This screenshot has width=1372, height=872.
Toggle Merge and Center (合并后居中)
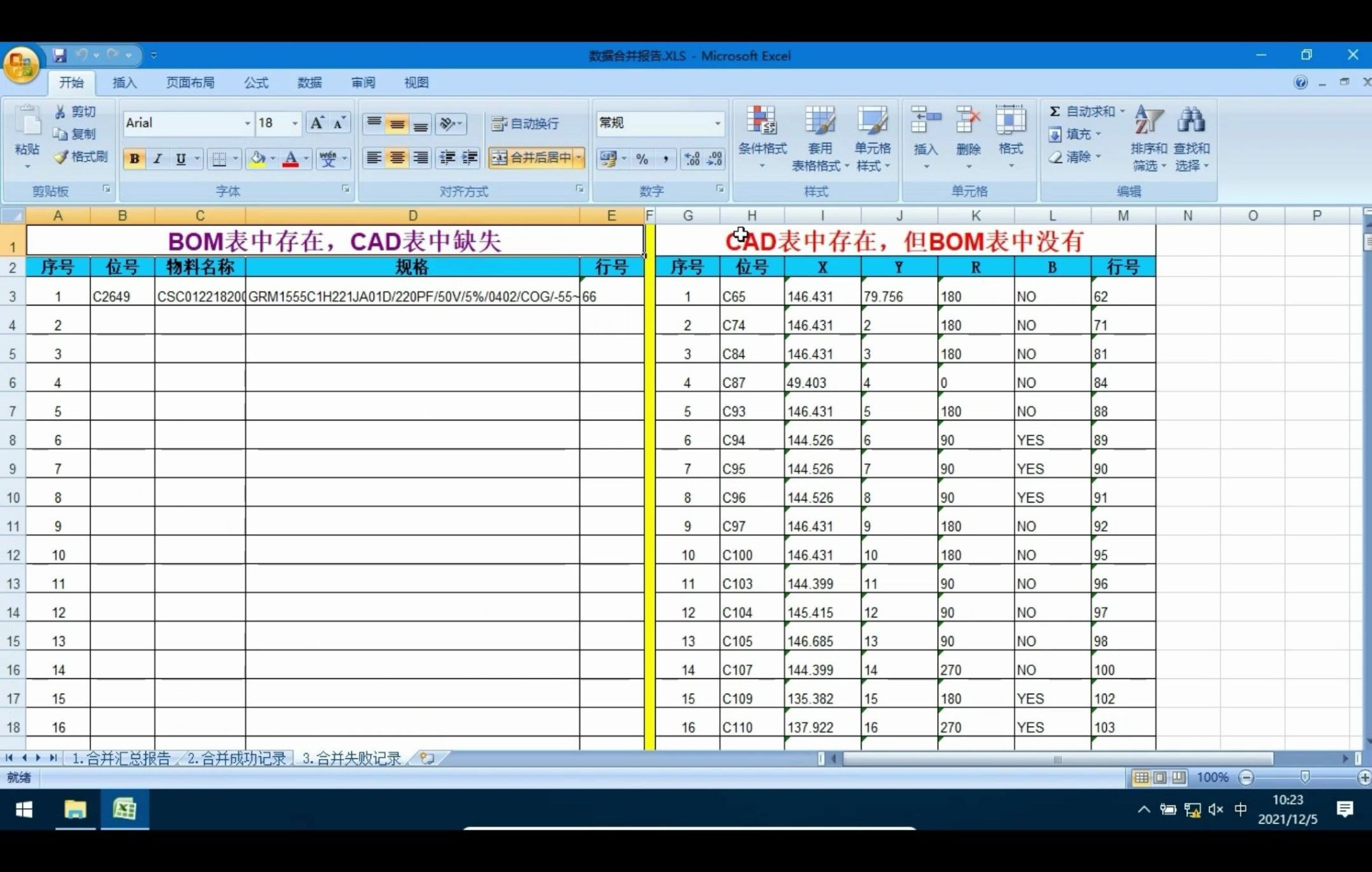coord(530,157)
